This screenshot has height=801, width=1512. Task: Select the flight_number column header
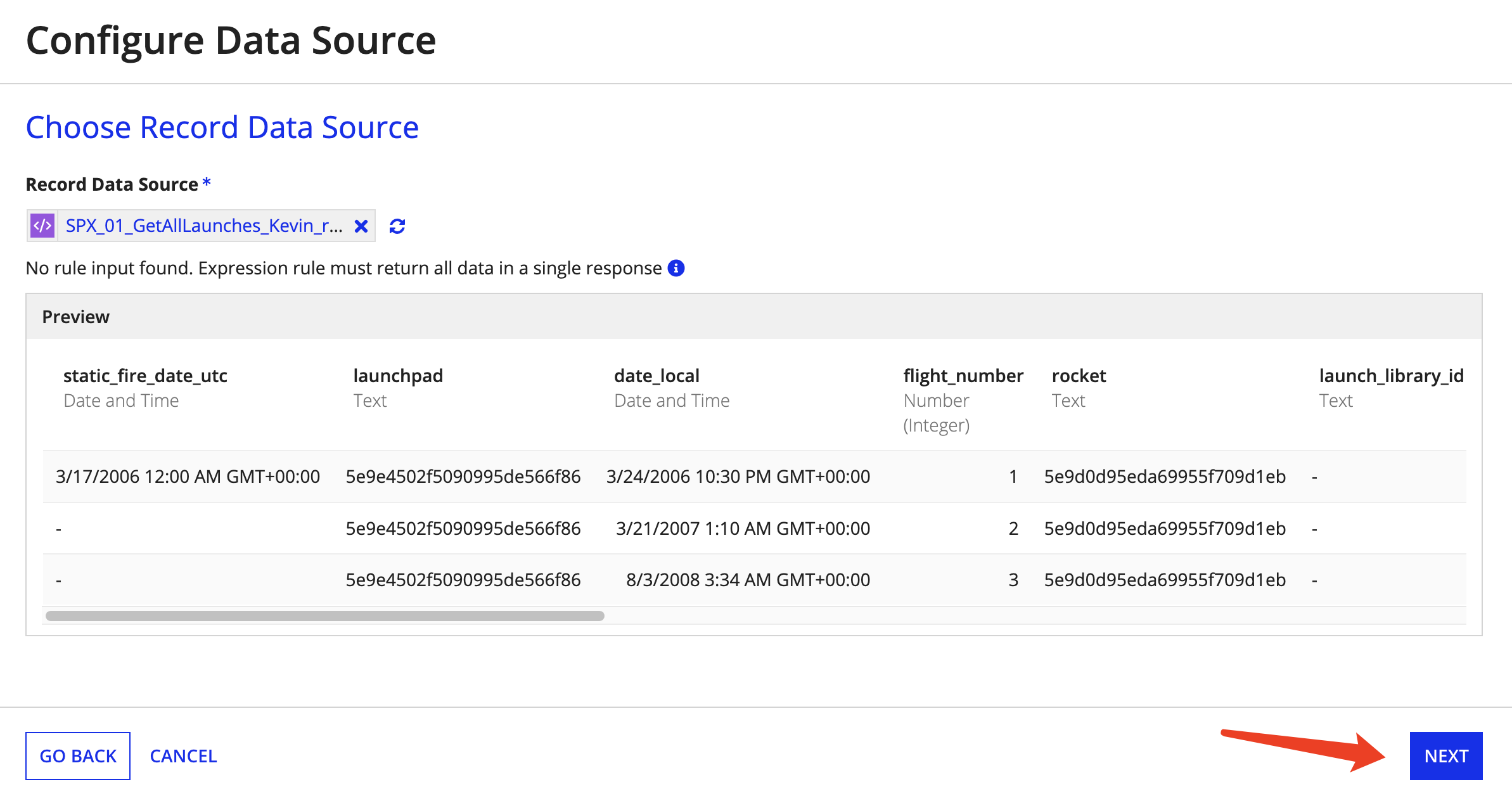[x=963, y=376]
